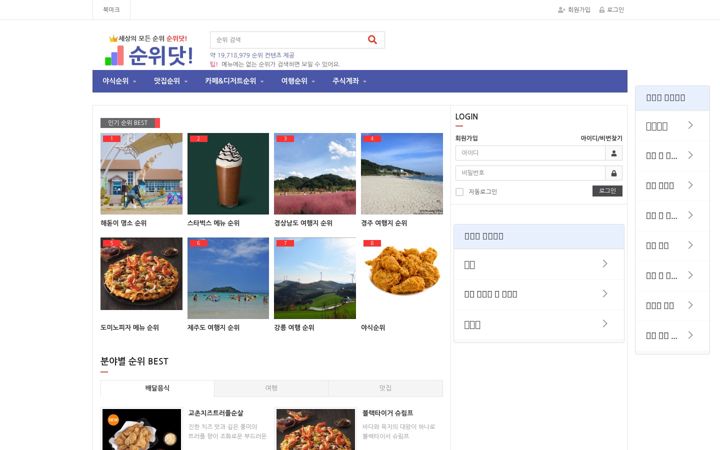Image resolution: width=720 pixels, height=450 pixels.
Task: Expand the 맛집순위 navigation dropdown
Action: click(x=171, y=81)
